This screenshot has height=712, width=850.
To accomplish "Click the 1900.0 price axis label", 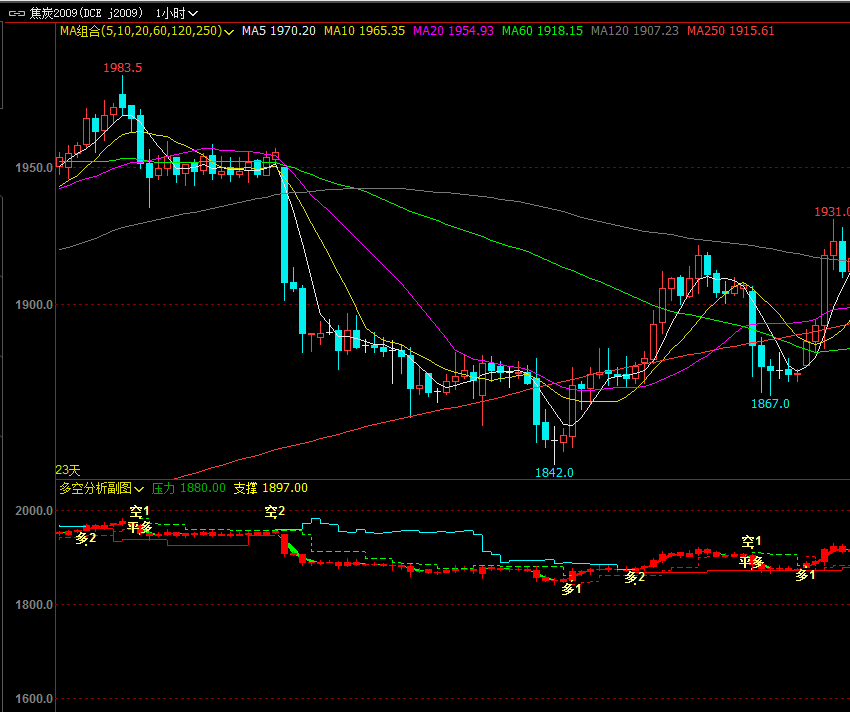I will click(34, 305).
